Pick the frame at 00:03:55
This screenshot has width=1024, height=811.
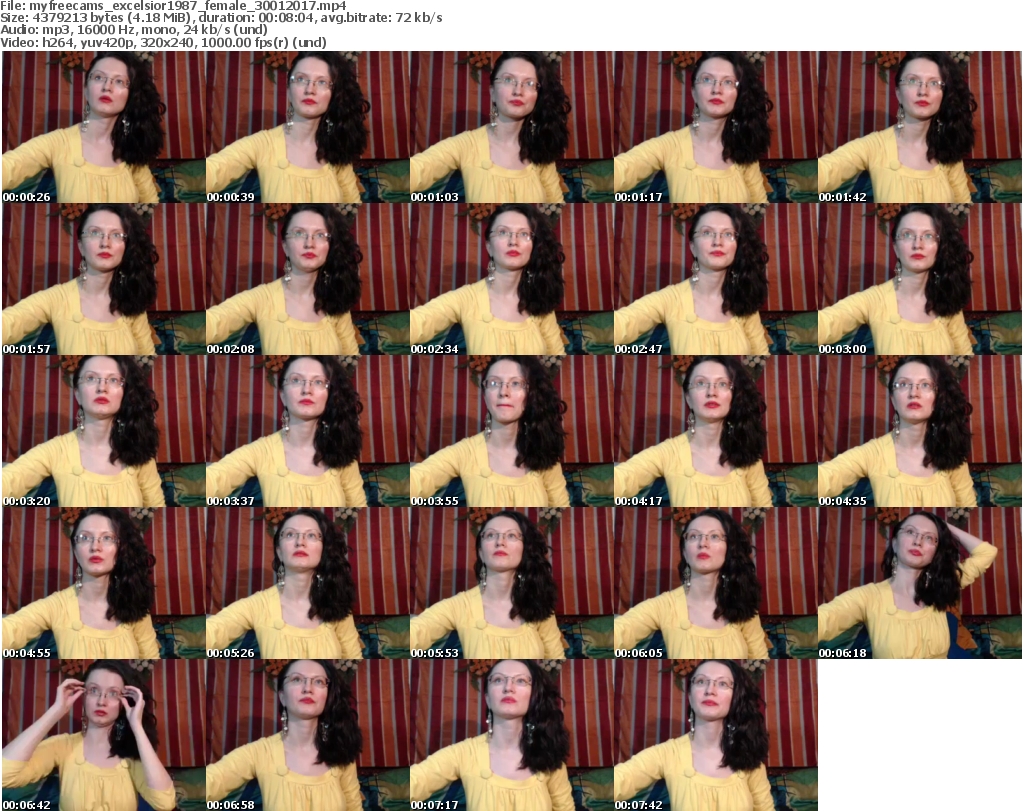pos(511,431)
